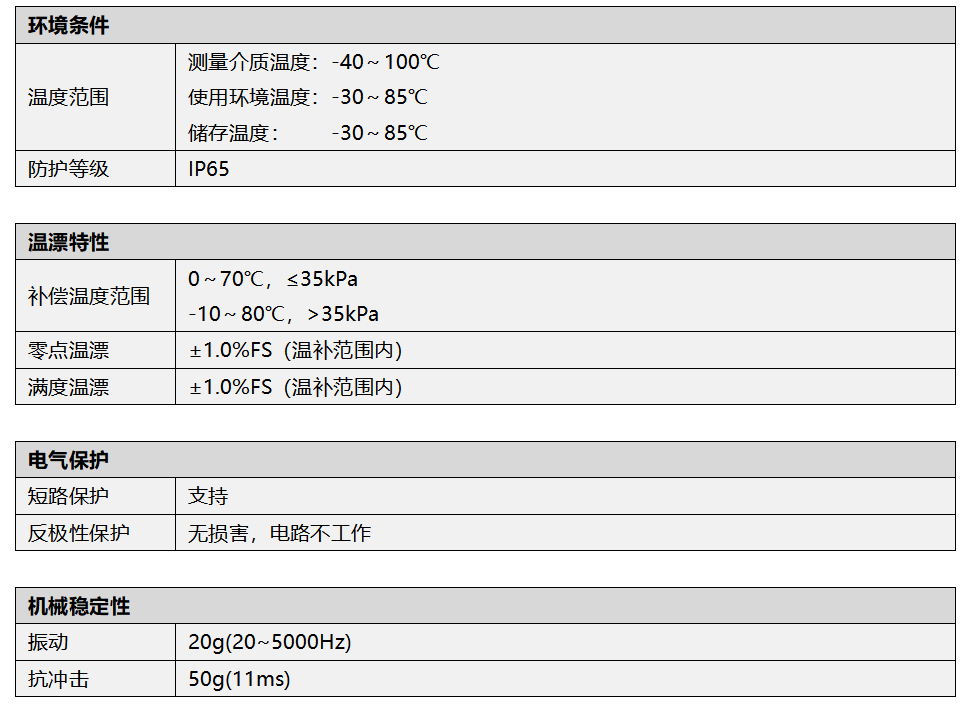970x703 pixels.
Task: Select the 温度范围 row label
Action: click(68, 97)
